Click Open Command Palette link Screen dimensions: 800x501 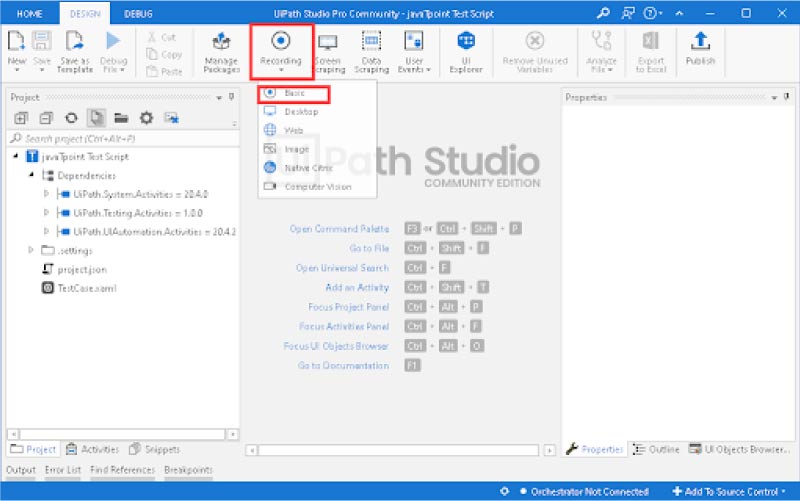tap(339, 229)
